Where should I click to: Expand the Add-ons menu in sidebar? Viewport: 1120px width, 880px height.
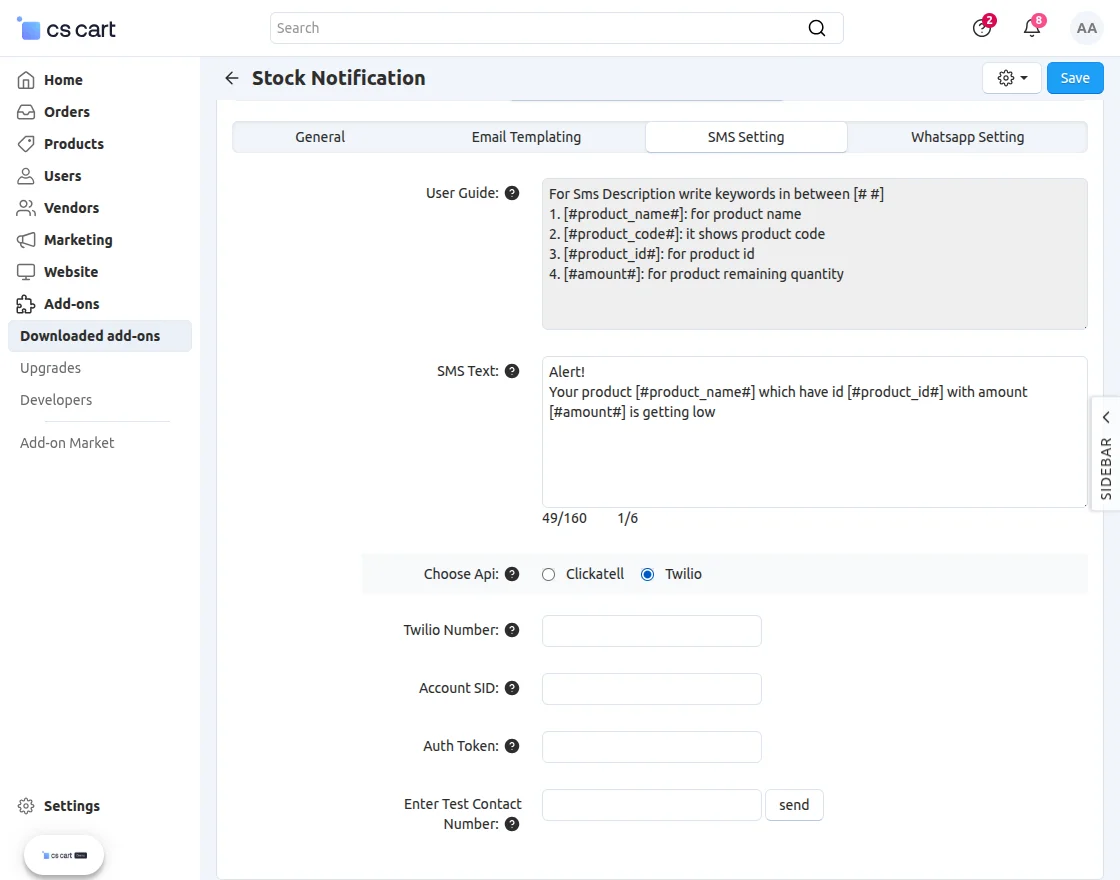pos(71,304)
